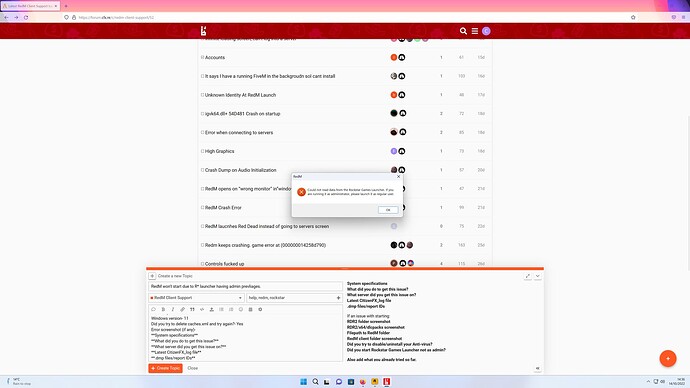Open forum search with the magnifier icon

[x=463, y=31]
